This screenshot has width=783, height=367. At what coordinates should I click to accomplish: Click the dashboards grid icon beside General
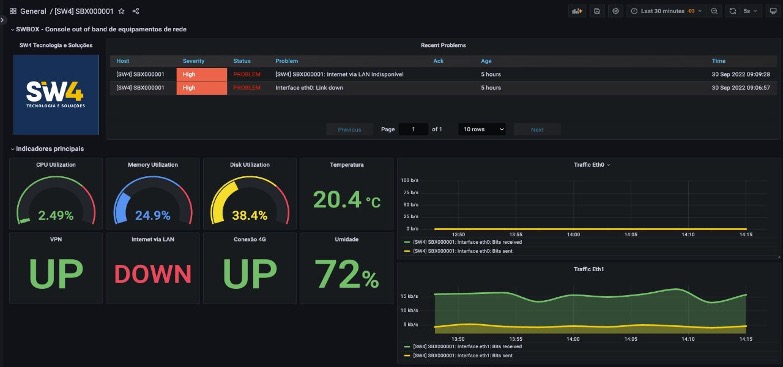tap(13, 11)
